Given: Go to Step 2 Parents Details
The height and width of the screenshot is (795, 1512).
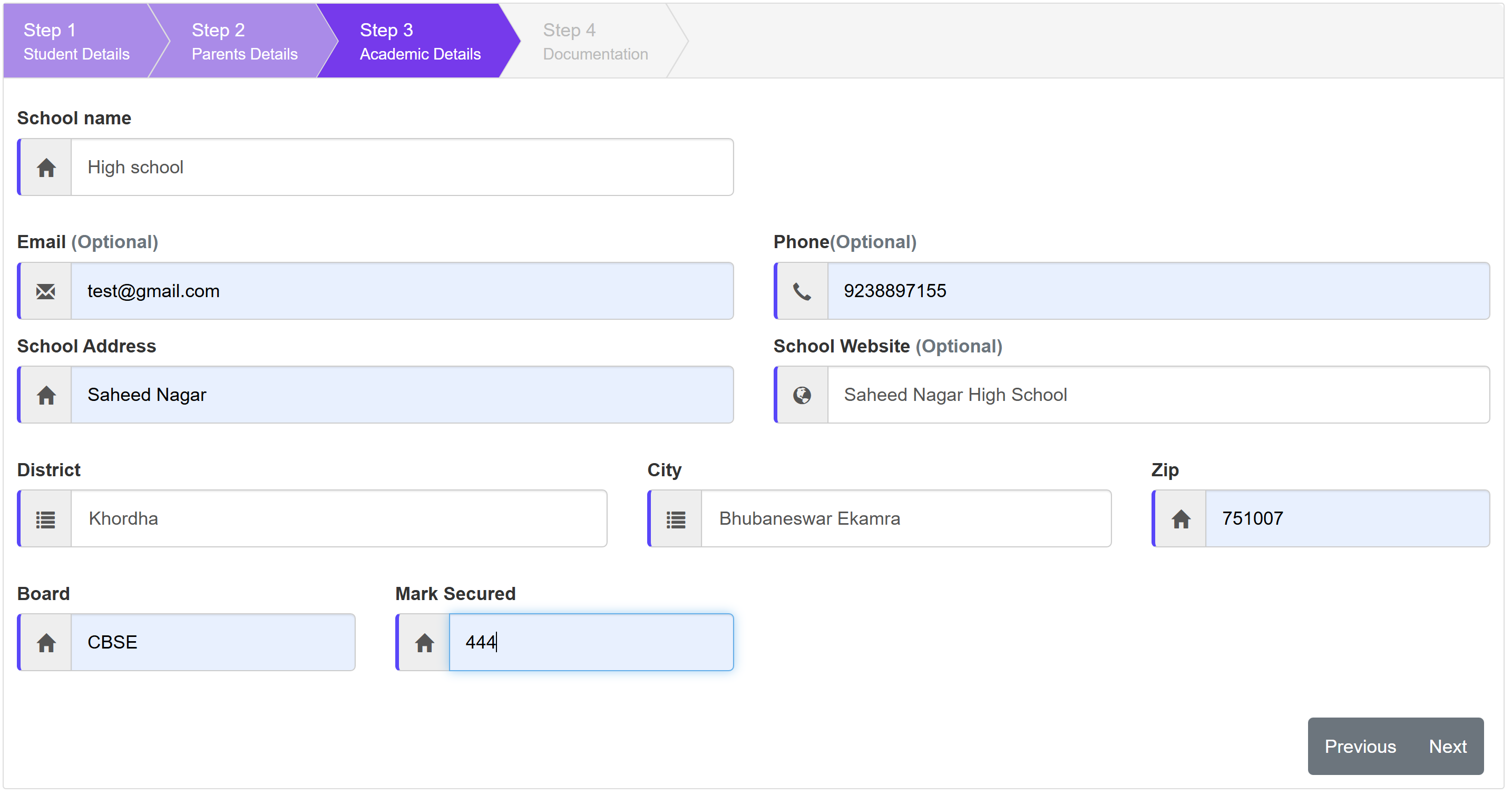Looking at the screenshot, I should pos(244,41).
